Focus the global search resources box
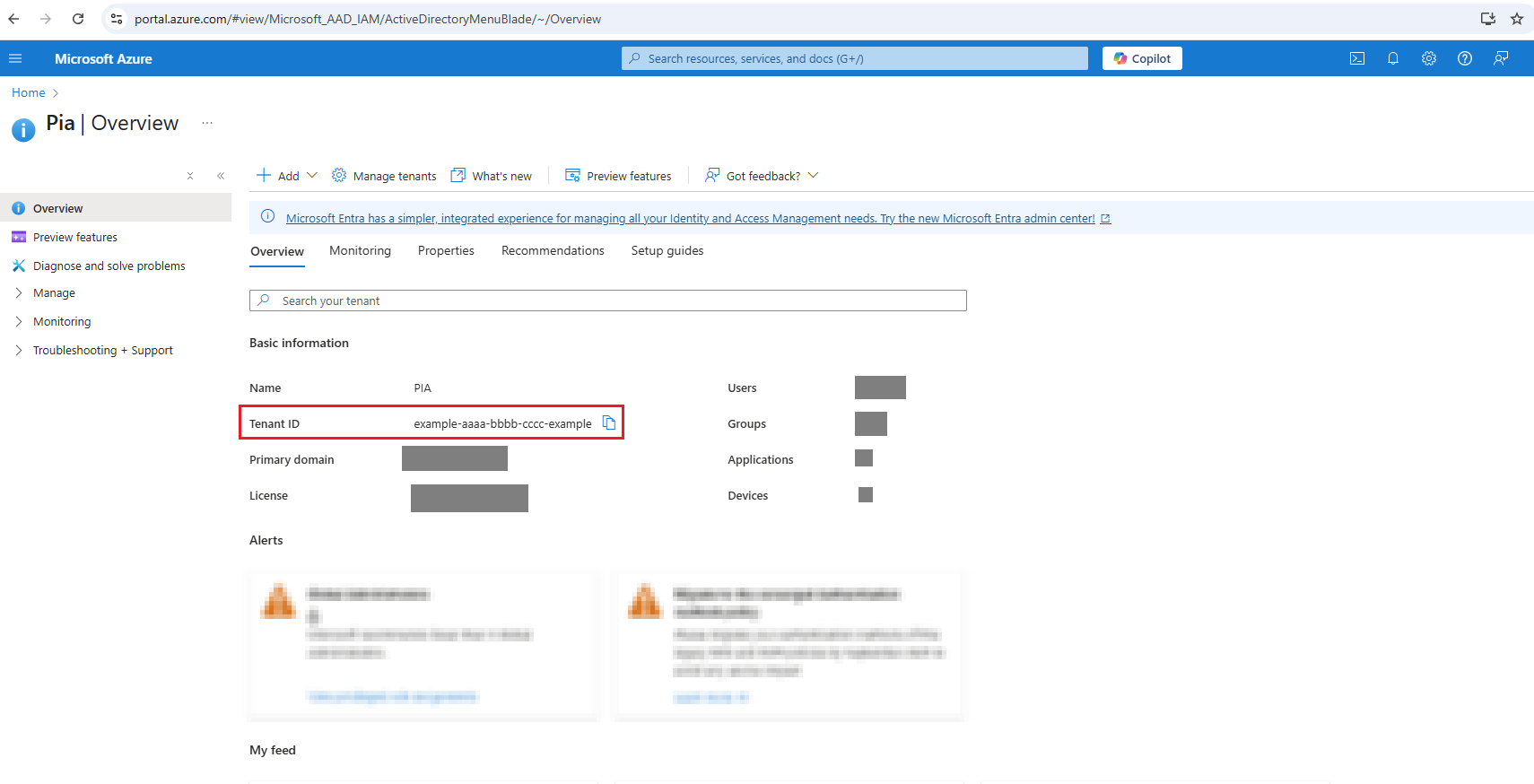The width and height of the screenshot is (1534, 784). 855,58
